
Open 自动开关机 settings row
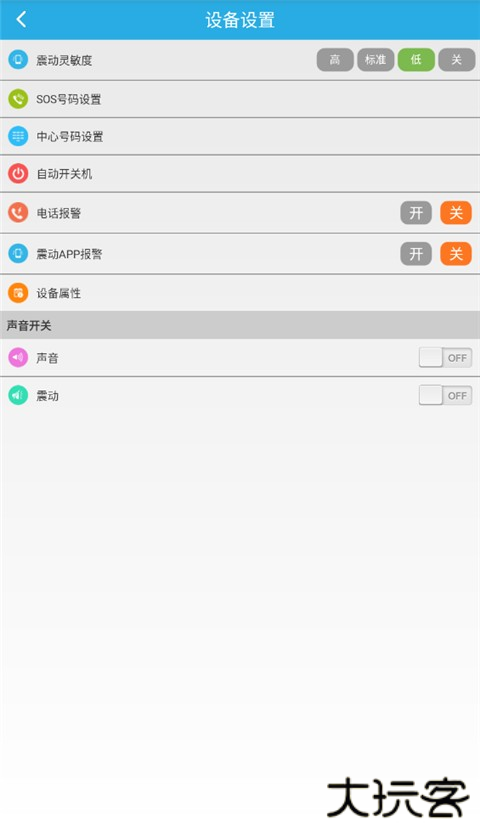coord(240,174)
